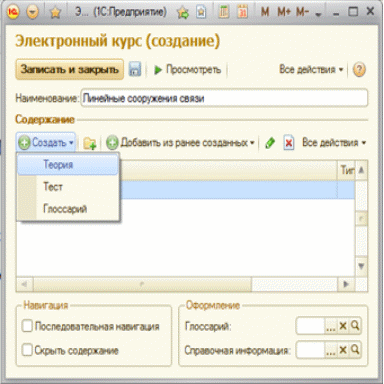Enable Последовательная навигация checkbox
384x384 pixels.
coord(27,326)
